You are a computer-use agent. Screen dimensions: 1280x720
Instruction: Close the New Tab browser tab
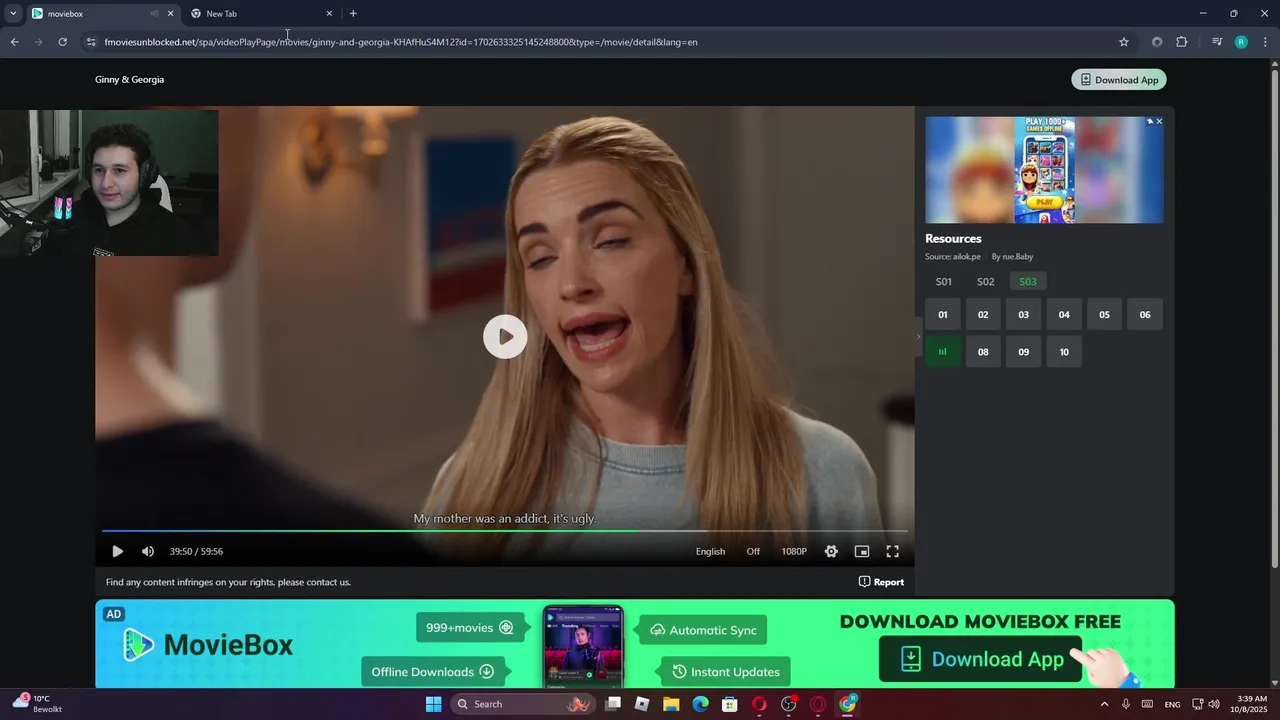point(329,14)
